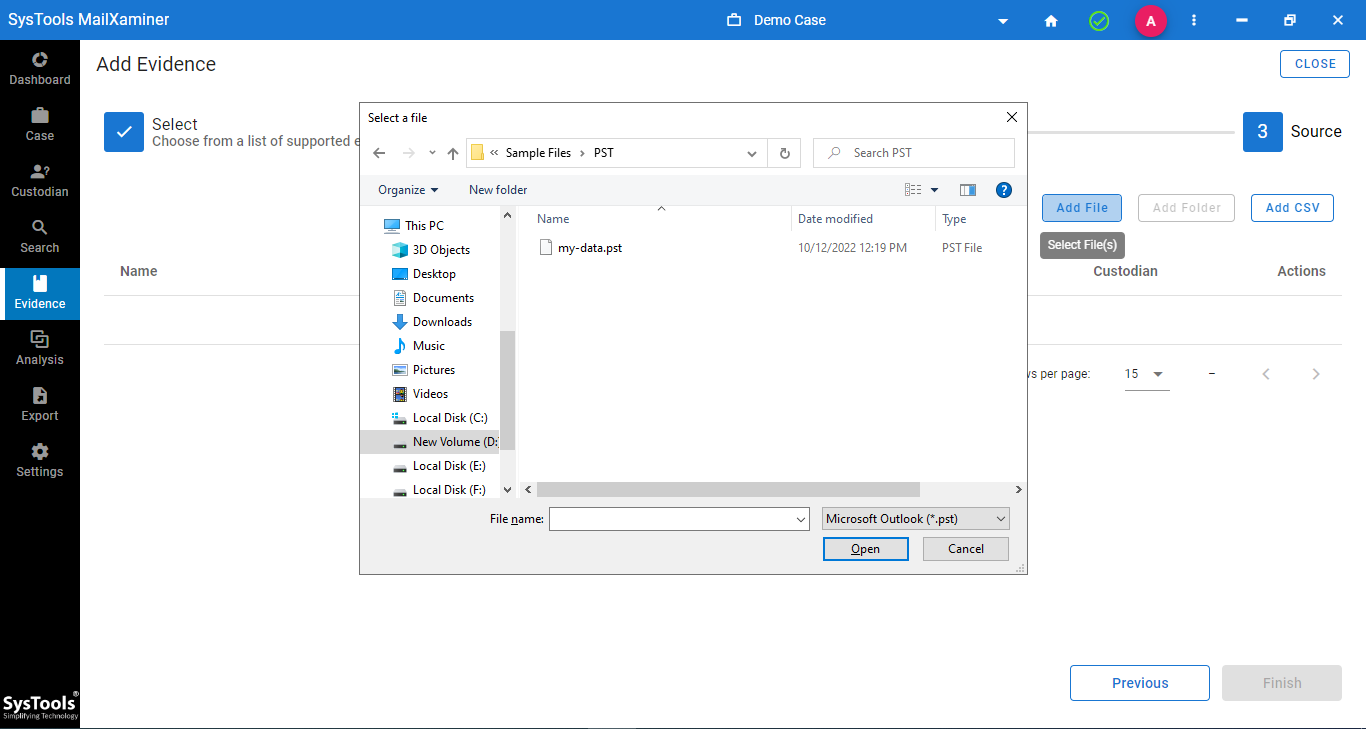Select Music in navigation pane

point(429,346)
